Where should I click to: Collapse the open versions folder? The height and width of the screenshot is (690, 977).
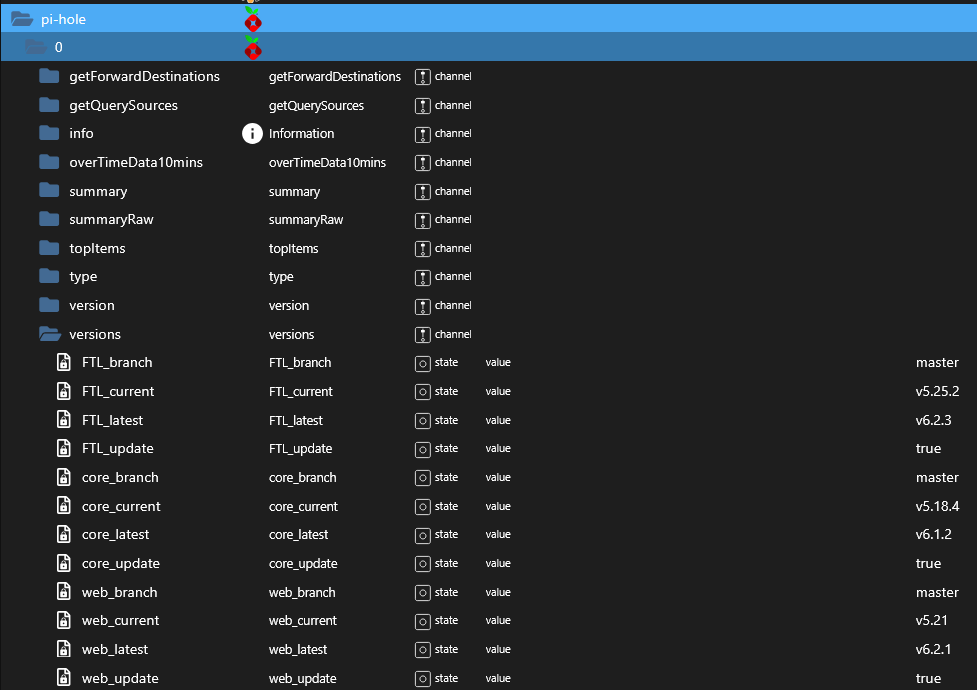click(x=50, y=334)
